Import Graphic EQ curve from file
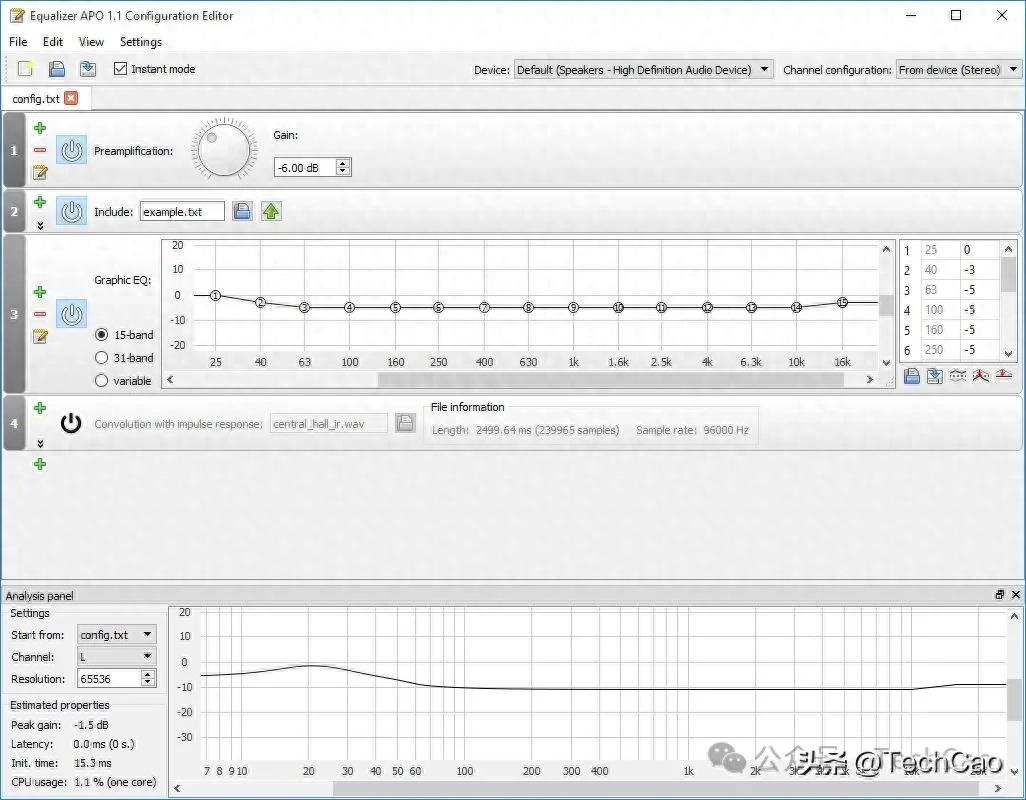The height and width of the screenshot is (800, 1026). (911, 375)
